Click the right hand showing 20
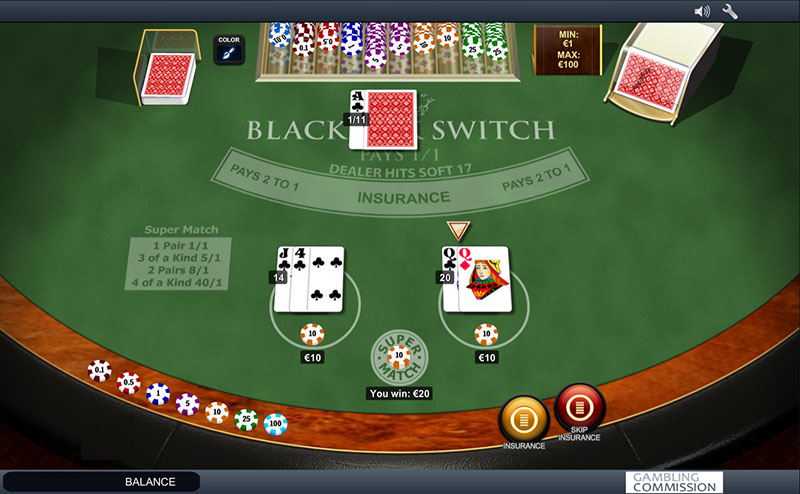800x494 pixels. click(x=477, y=279)
